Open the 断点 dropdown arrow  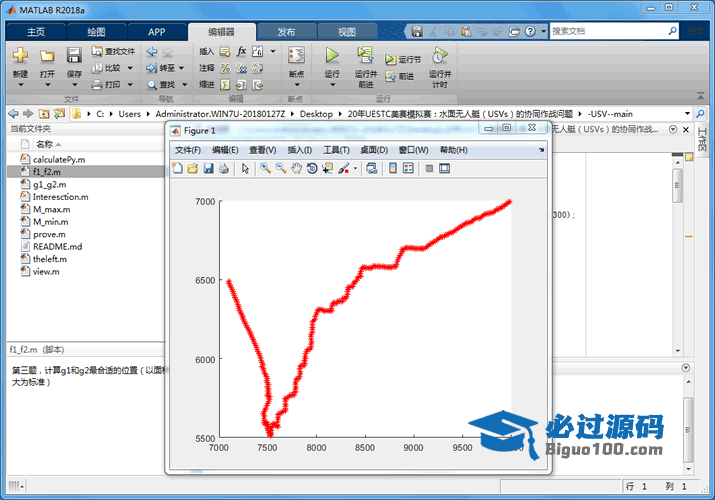297,85
